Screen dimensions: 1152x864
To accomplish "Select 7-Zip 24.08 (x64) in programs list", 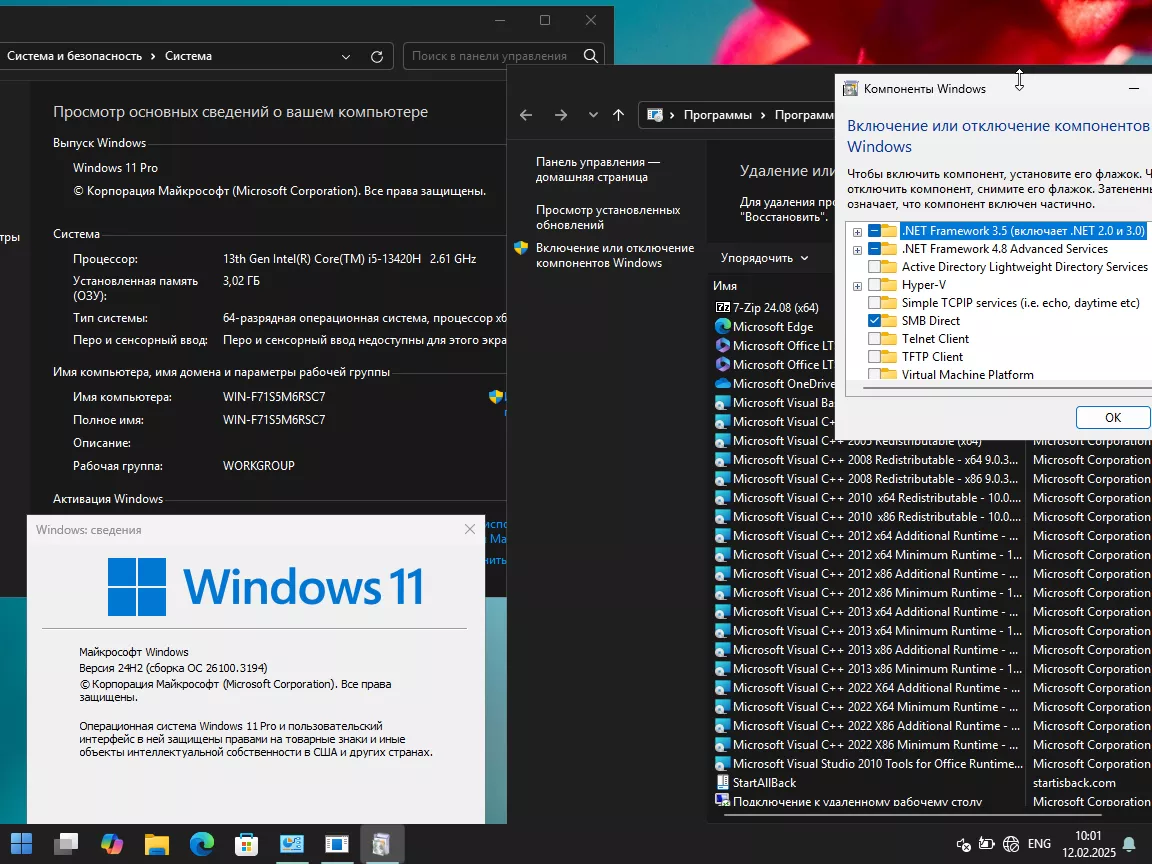I will point(775,308).
